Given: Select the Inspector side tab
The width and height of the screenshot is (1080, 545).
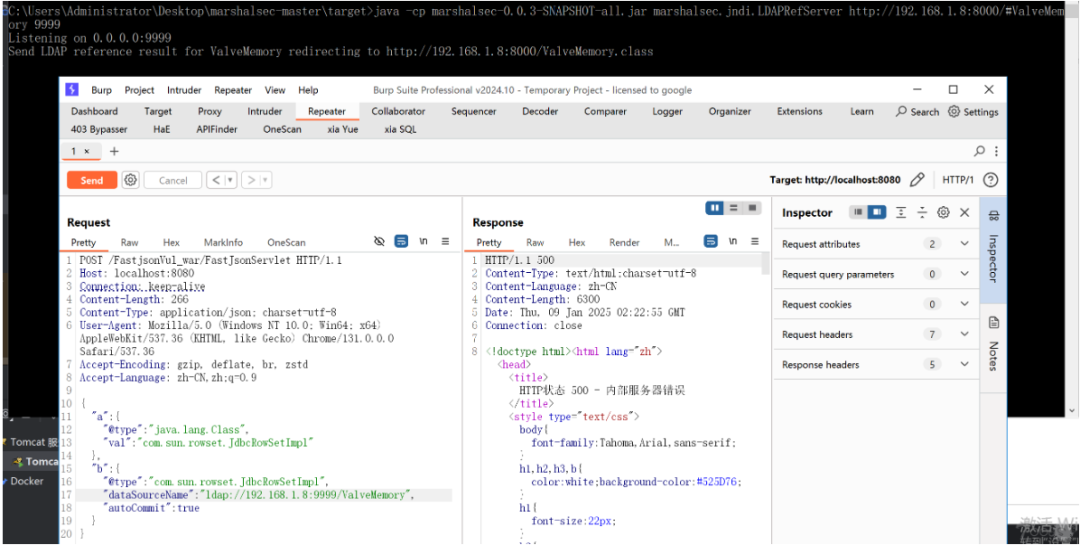Looking at the screenshot, I should click(993, 249).
